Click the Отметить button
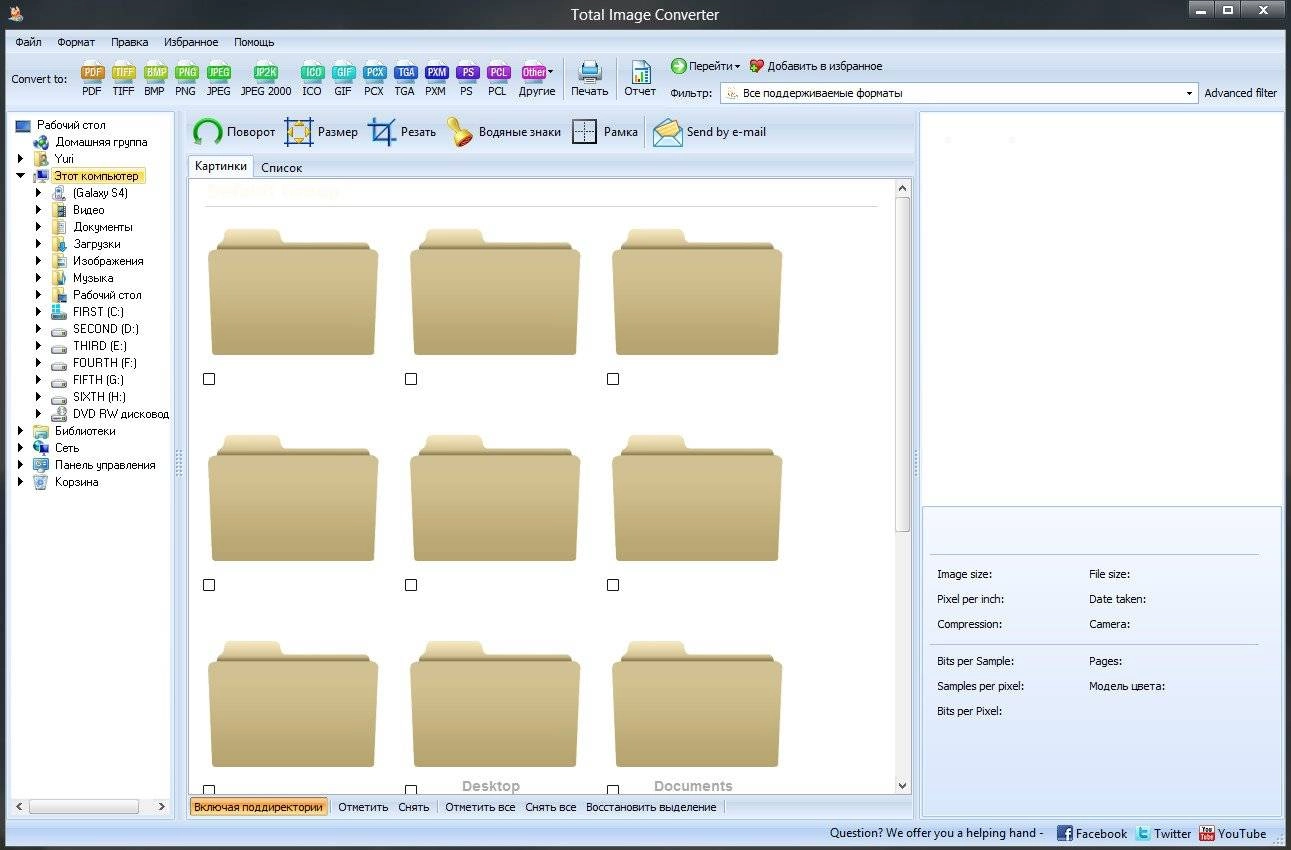 point(363,807)
